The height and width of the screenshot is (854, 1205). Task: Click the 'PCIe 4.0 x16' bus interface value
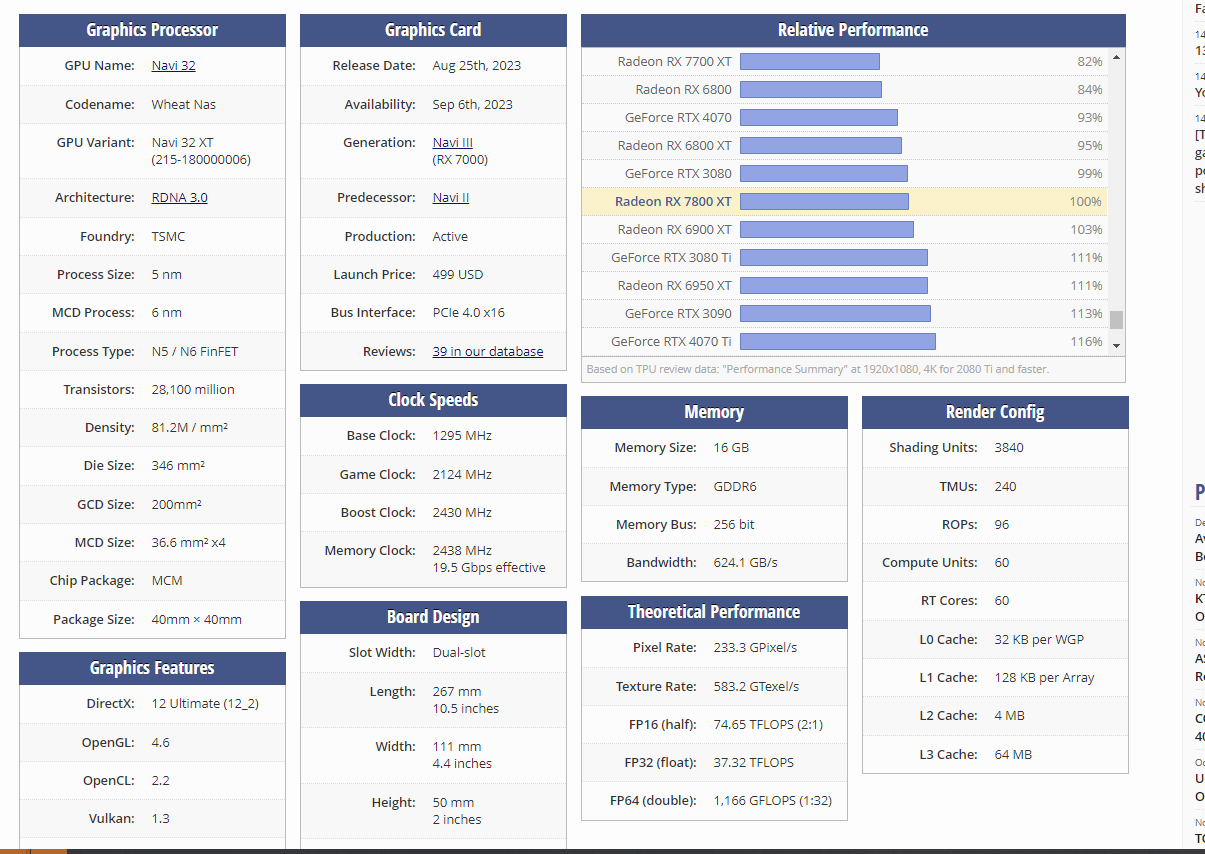click(469, 313)
